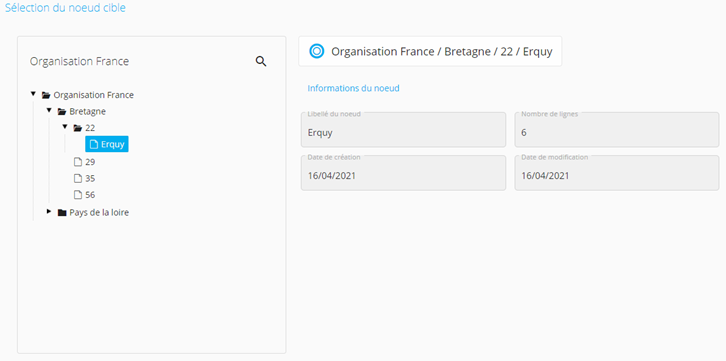
Task: Select the Erquy leaf node
Action: click(x=107, y=144)
